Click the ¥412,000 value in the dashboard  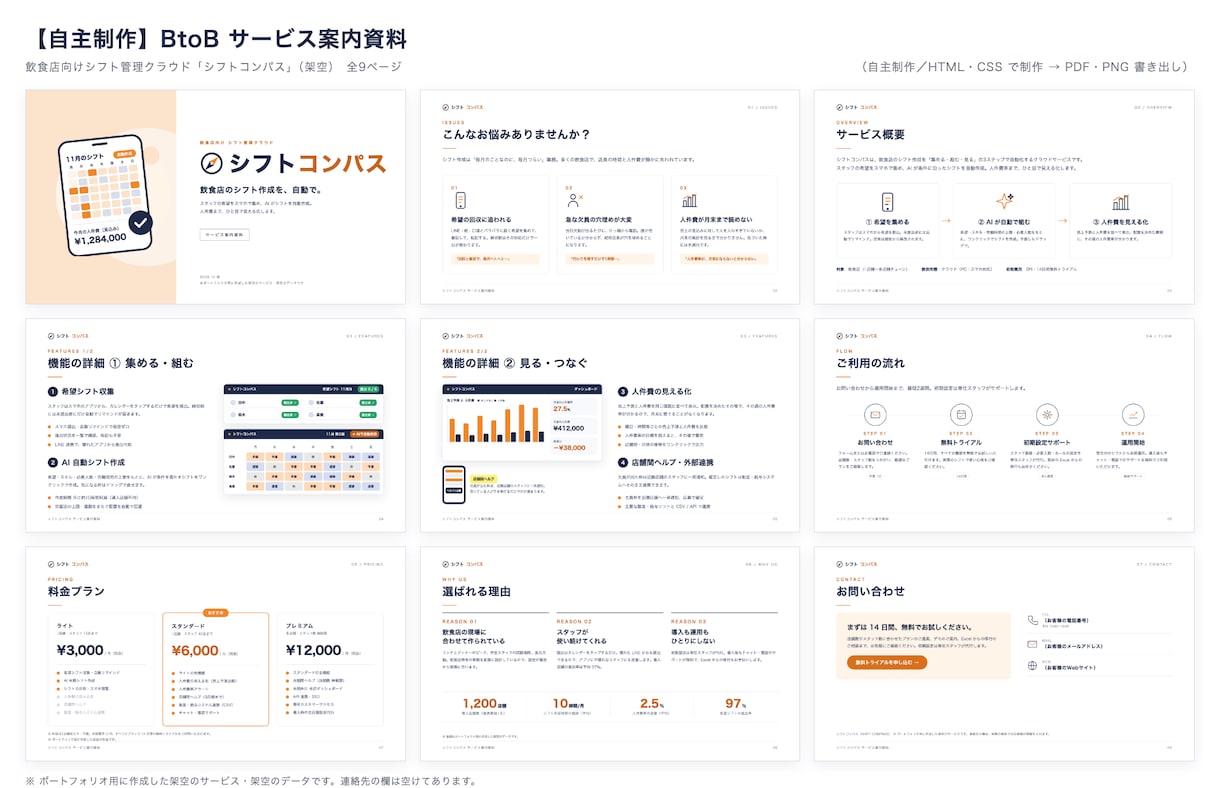coord(569,428)
